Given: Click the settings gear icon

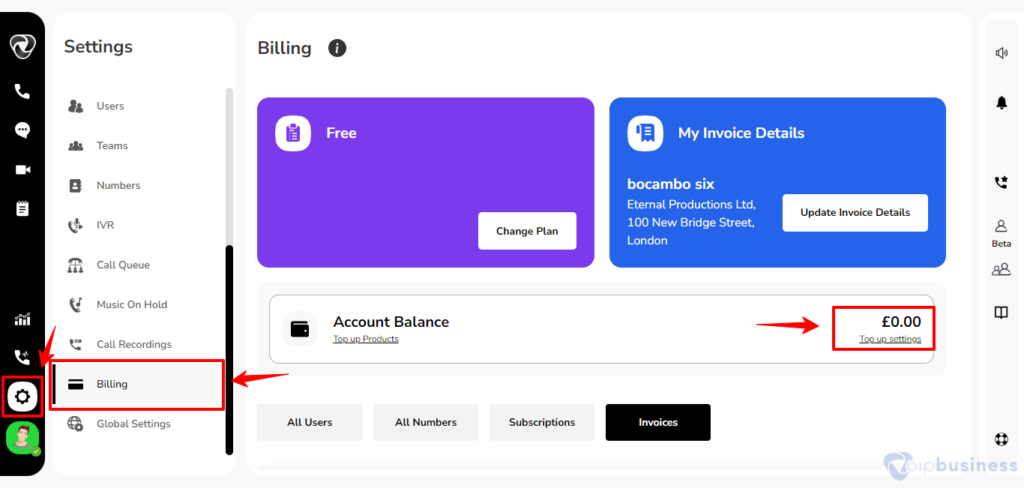Looking at the screenshot, I should click(x=23, y=396).
